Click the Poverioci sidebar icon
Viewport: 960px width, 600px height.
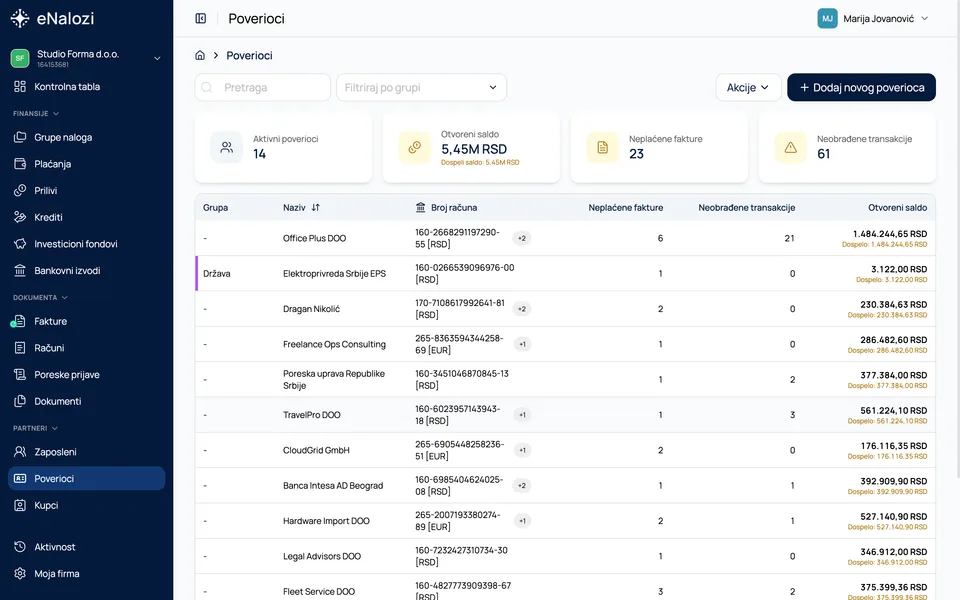click(x=20, y=478)
